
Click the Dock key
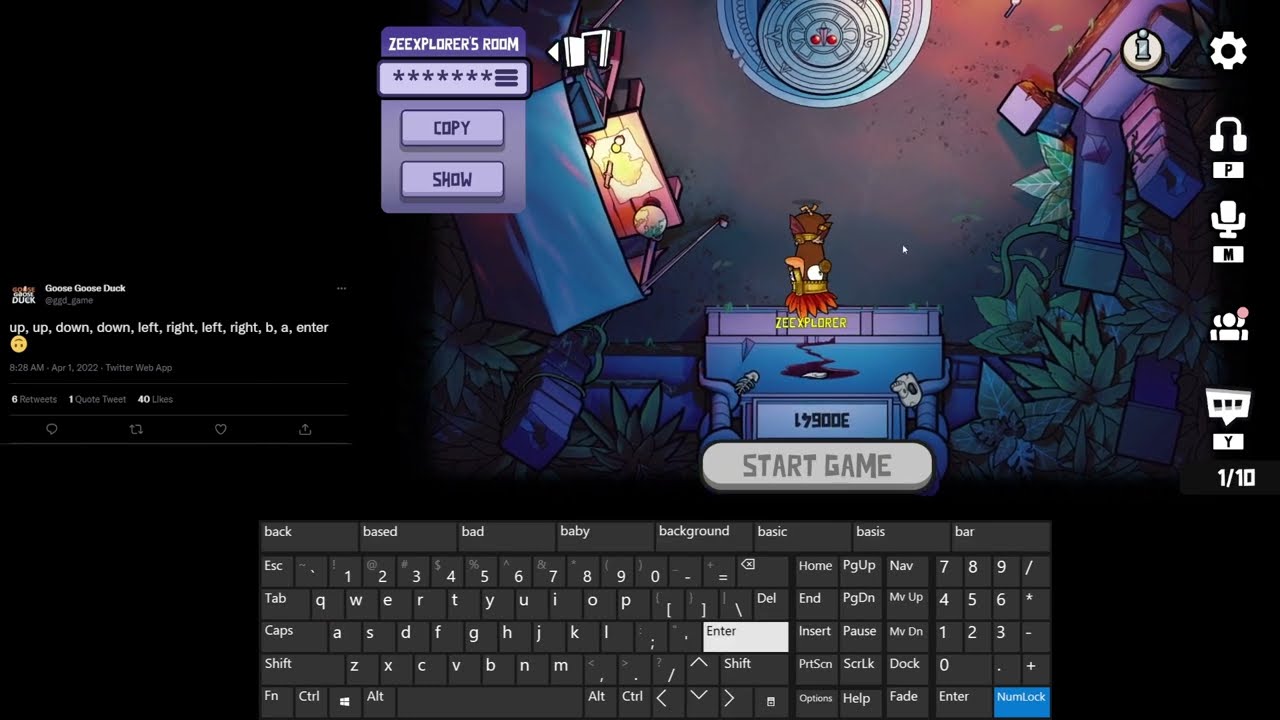[x=906, y=668]
